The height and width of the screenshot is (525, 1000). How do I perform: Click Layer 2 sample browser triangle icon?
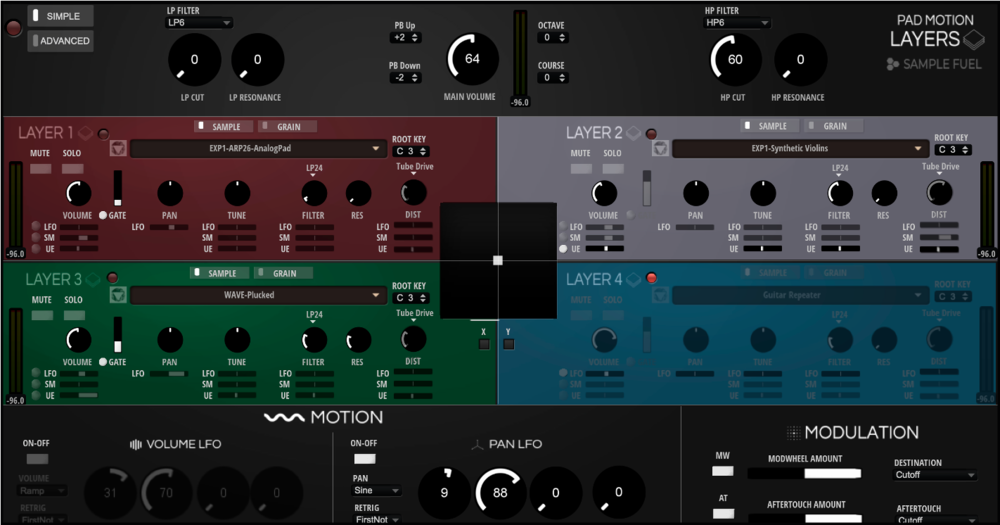pos(660,149)
